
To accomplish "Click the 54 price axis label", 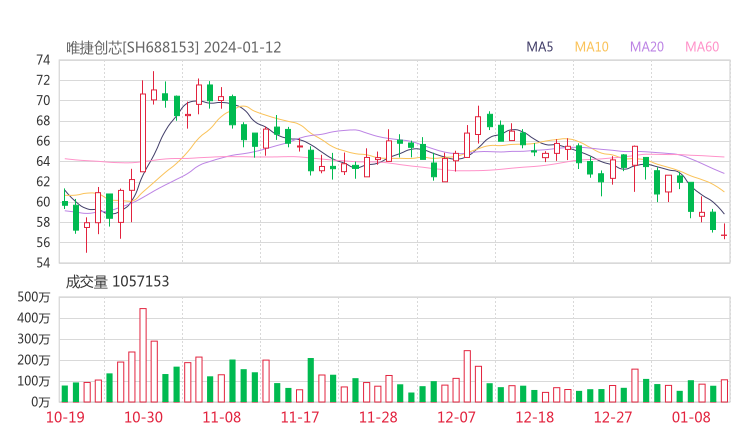I will [x=43, y=262].
